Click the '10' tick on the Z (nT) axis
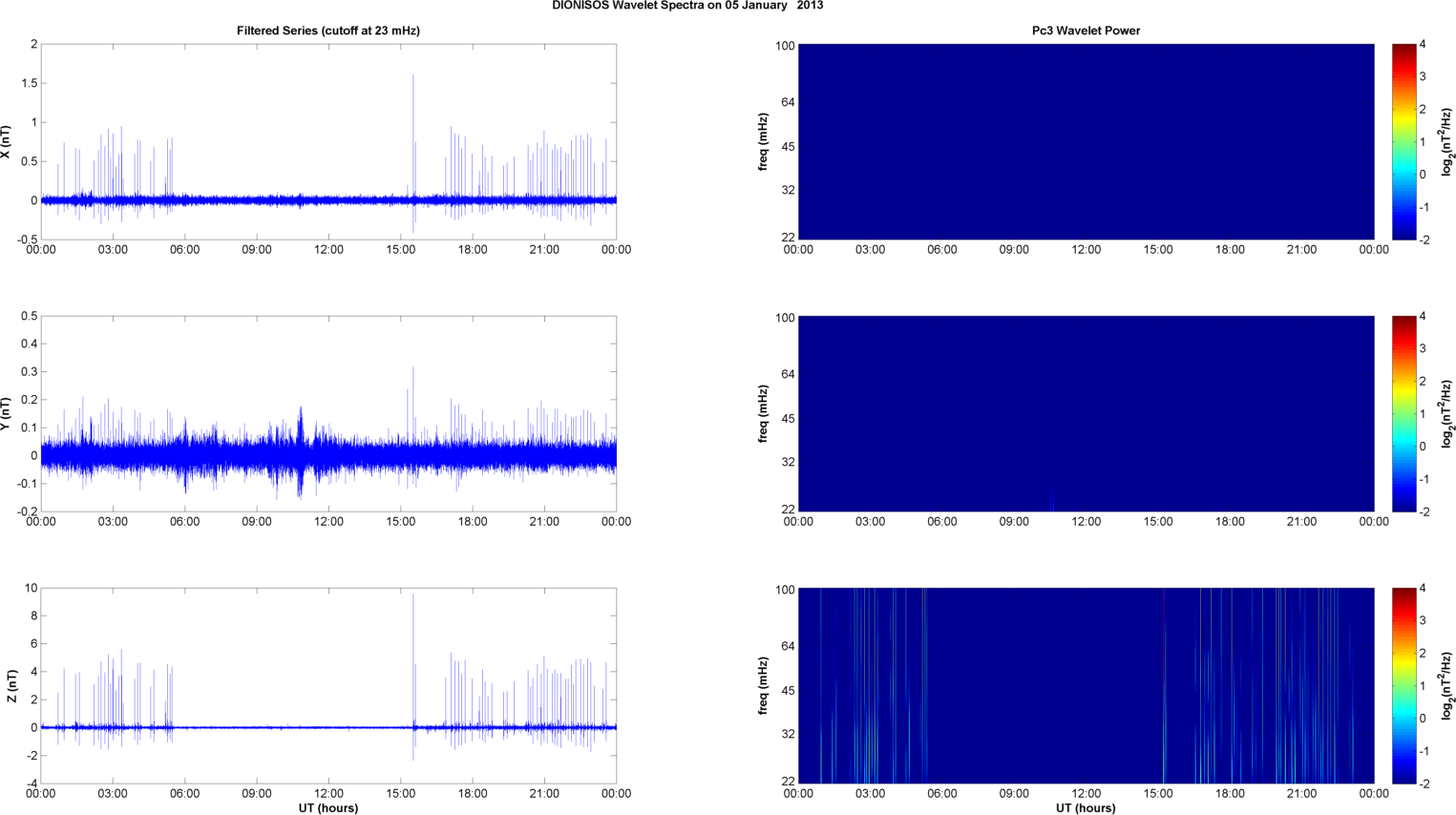This screenshot has height=815, width=1456. point(32,589)
